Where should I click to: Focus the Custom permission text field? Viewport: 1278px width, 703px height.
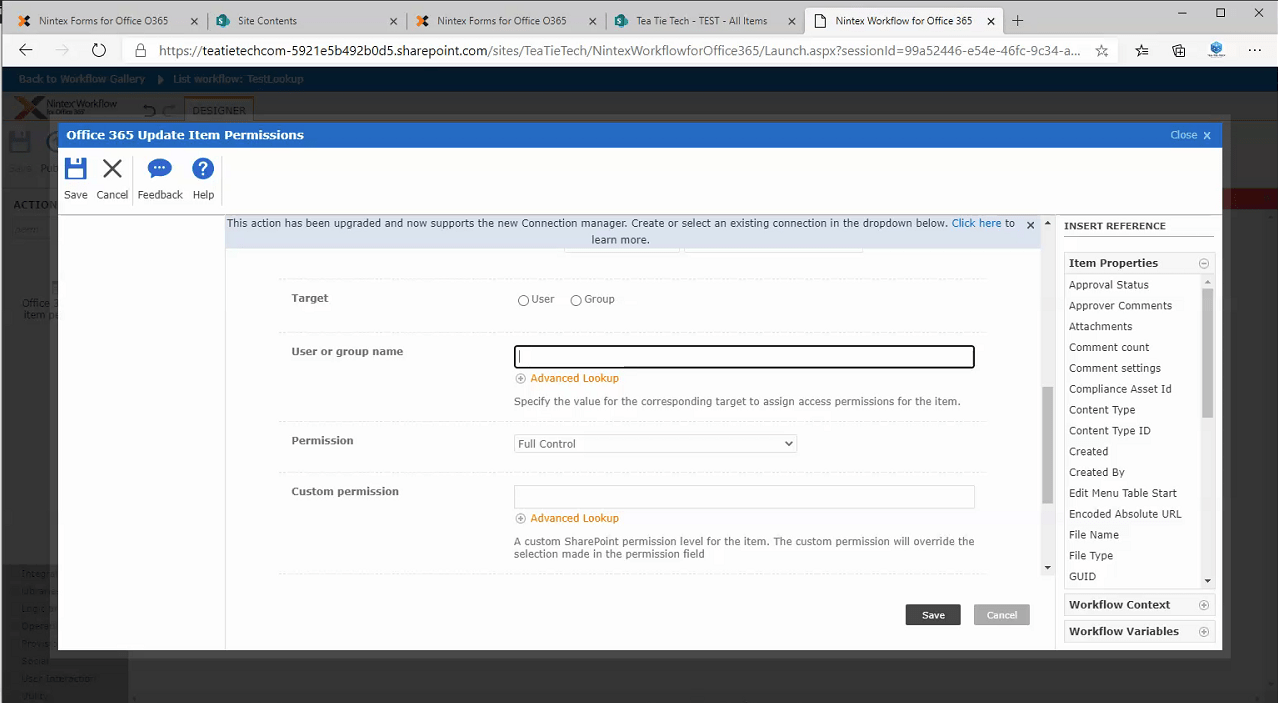(x=744, y=497)
